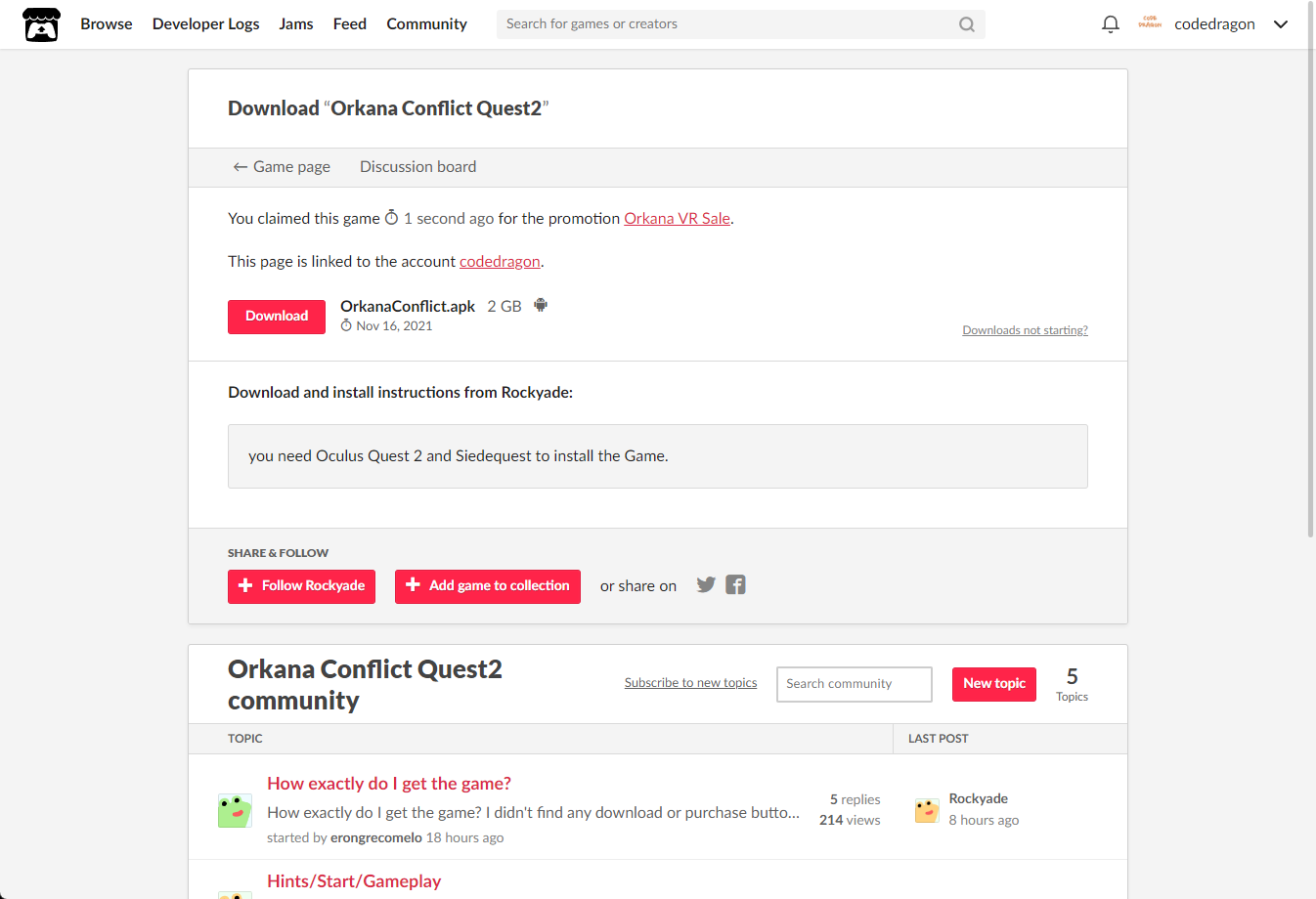Click the search magnifier icon
The width and height of the screenshot is (1316, 899).
click(967, 24)
